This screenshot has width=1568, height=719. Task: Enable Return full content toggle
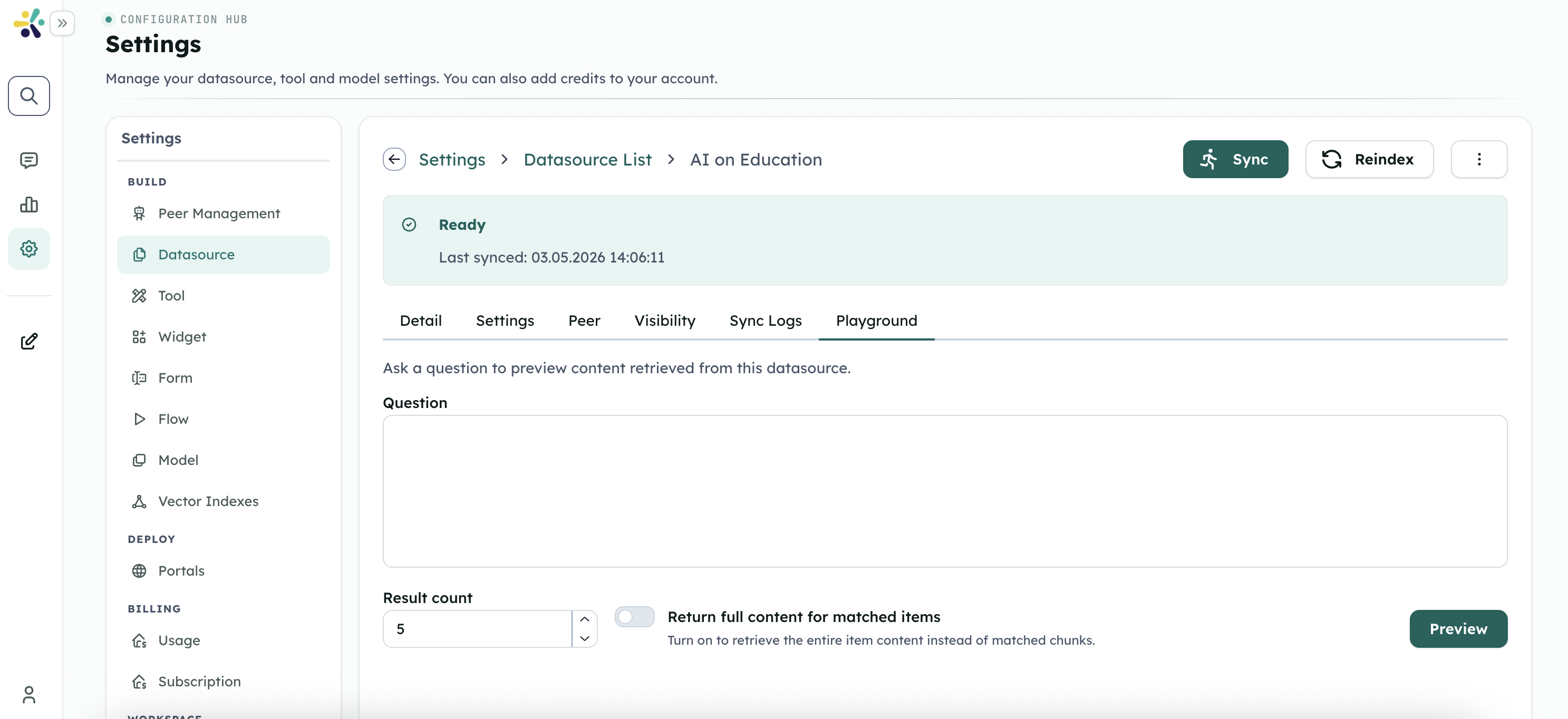[634, 617]
